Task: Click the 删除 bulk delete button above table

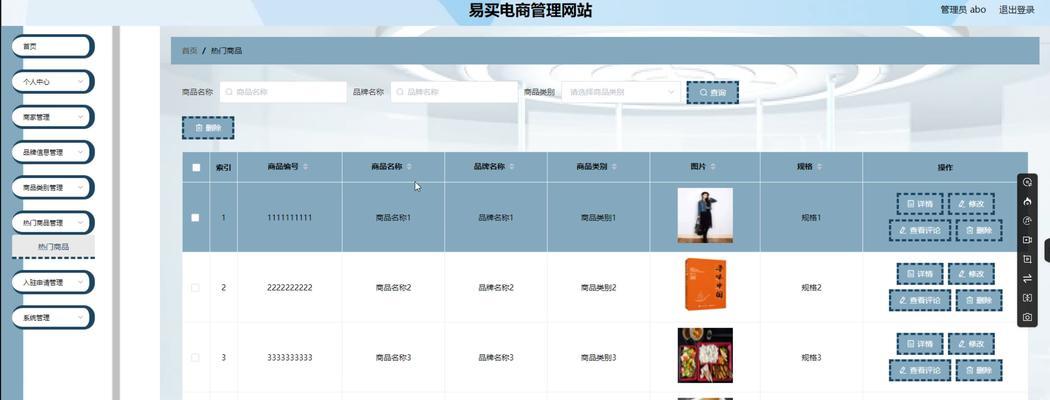Action: click(x=208, y=127)
